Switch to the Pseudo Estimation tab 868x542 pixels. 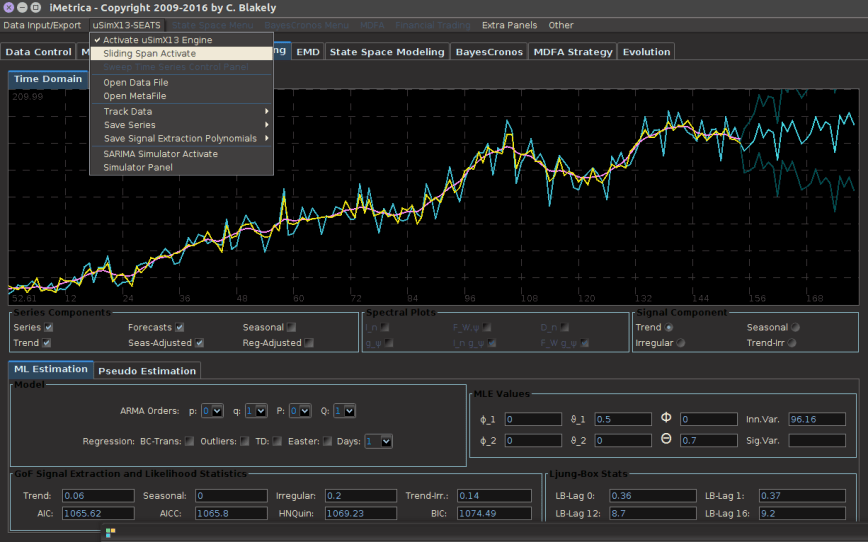[x=146, y=371]
